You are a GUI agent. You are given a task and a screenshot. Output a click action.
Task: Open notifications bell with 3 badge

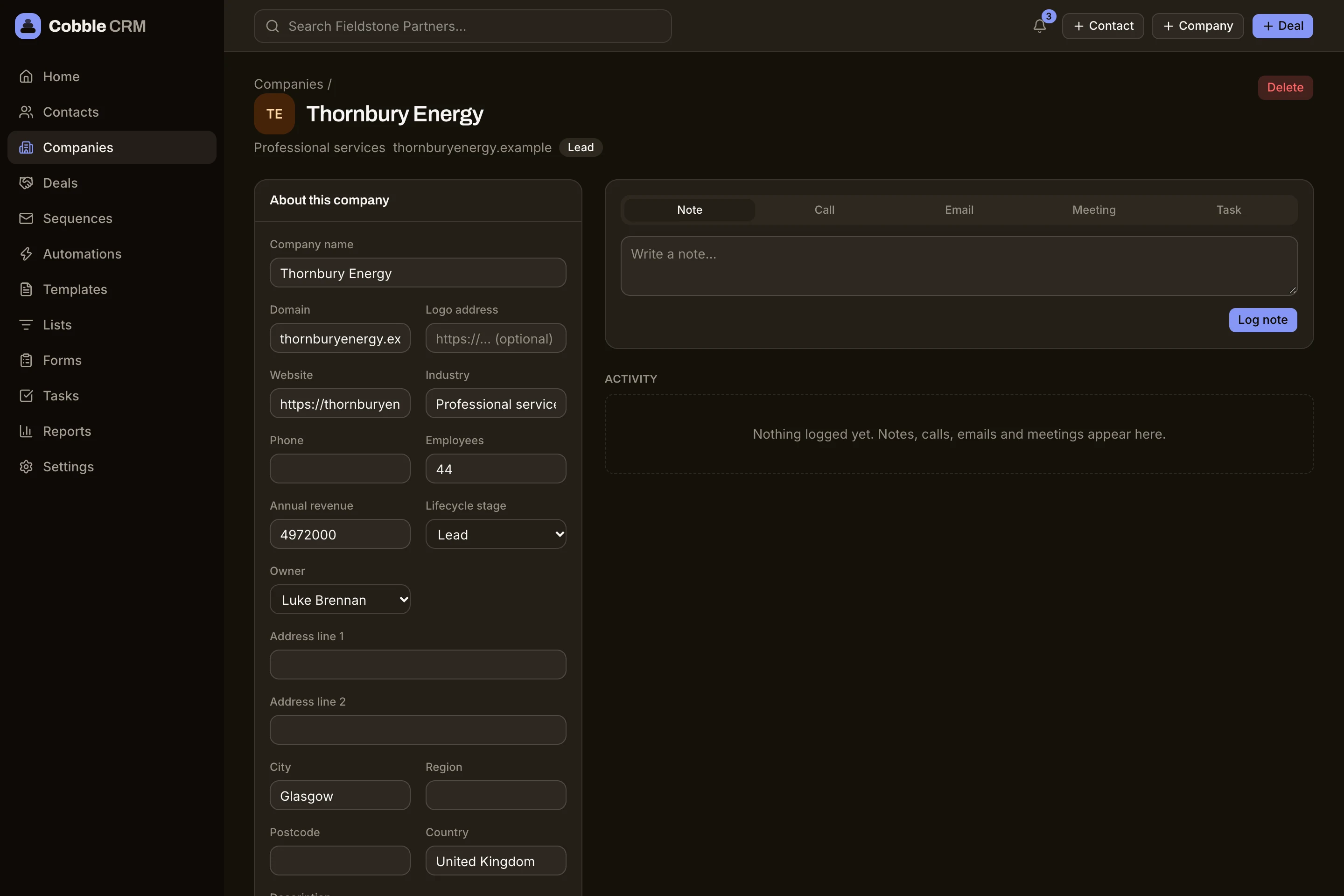pos(1039,26)
